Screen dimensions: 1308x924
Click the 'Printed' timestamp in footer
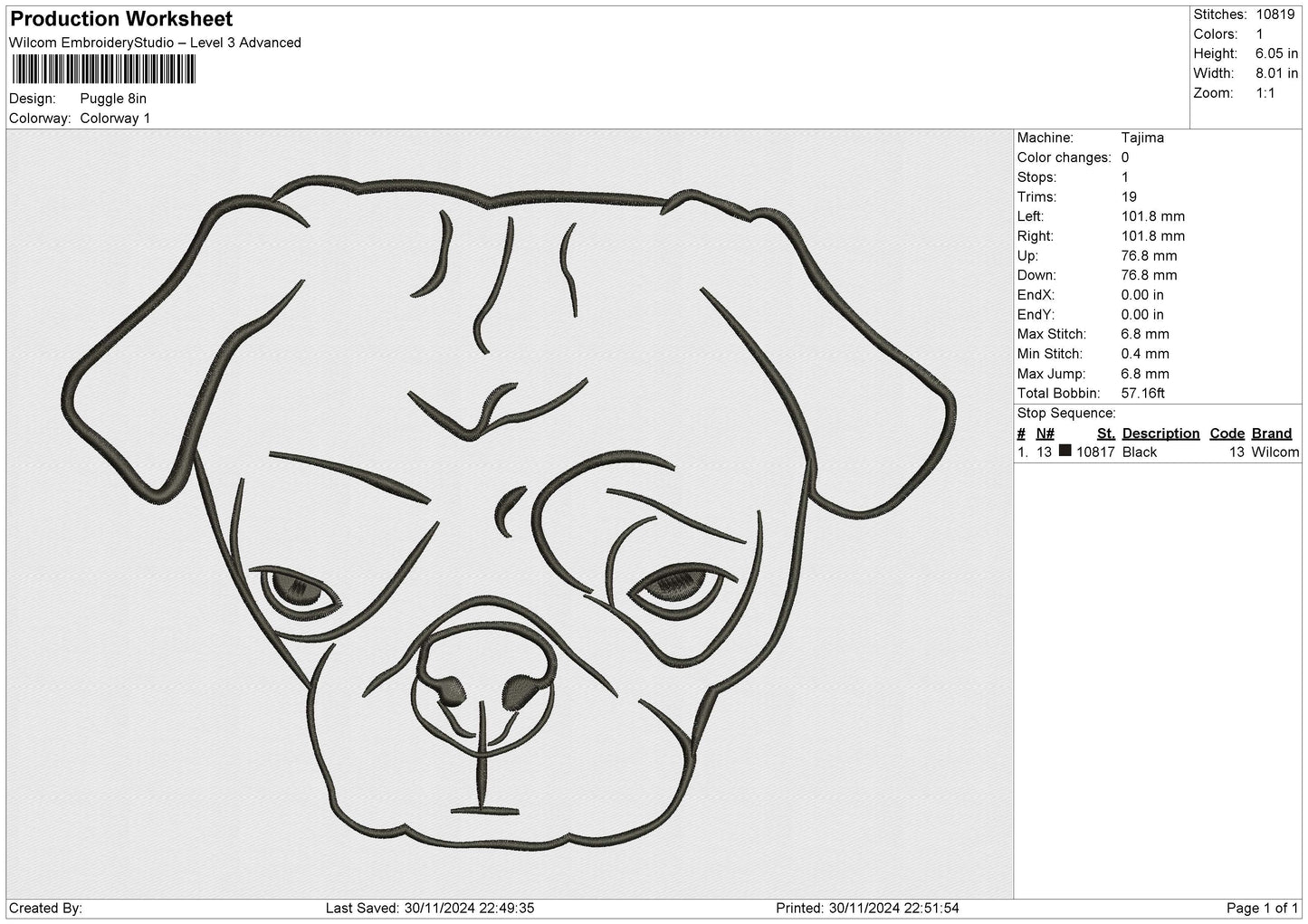[867, 909]
